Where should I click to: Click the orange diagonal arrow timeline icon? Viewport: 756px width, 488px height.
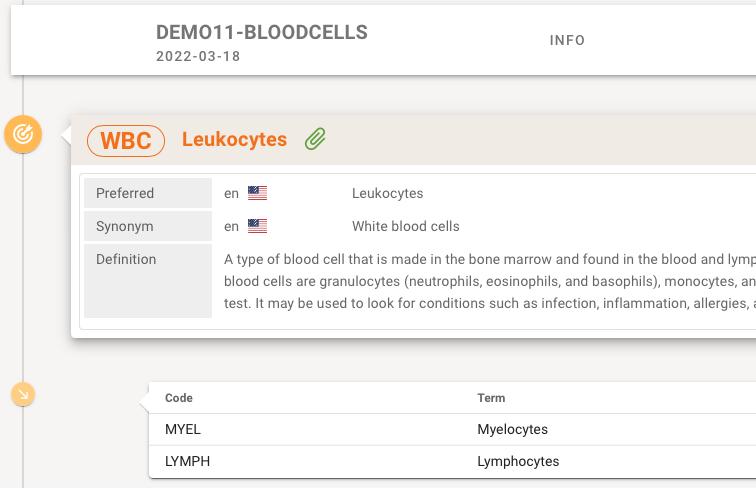click(23, 395)
